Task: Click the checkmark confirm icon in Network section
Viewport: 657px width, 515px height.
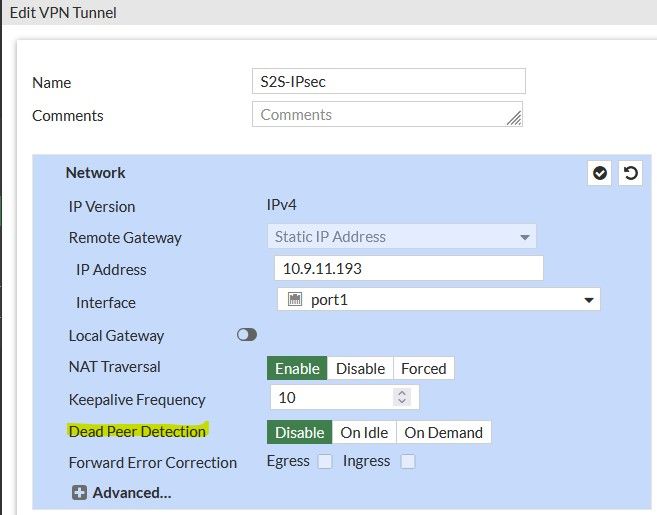Action: click(x=600, y=174)
